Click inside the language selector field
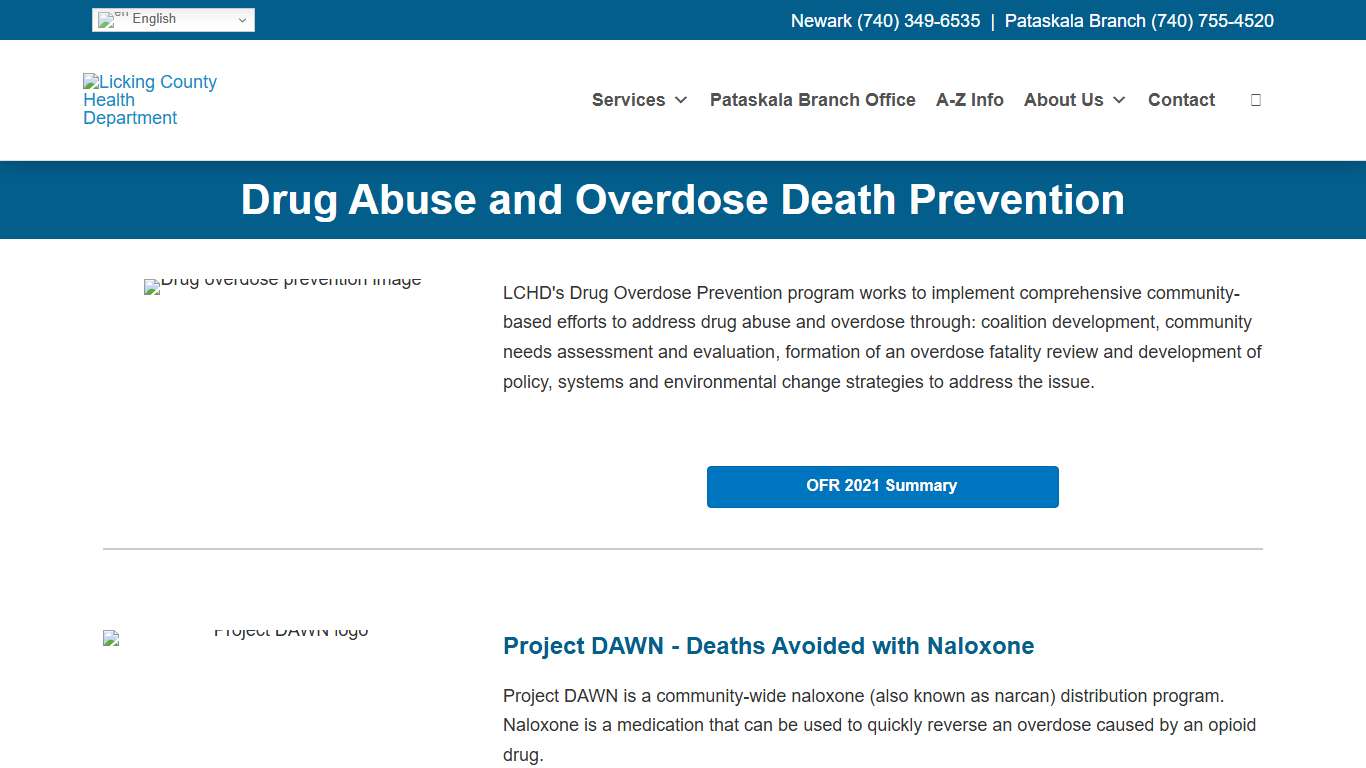 pyautogui.click(x=172, y=19)
